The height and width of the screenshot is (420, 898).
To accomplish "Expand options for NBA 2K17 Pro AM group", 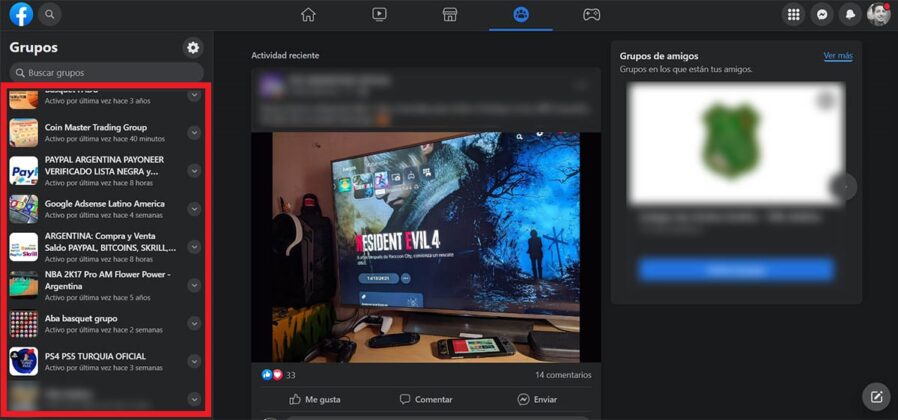I will coord(194,285).
